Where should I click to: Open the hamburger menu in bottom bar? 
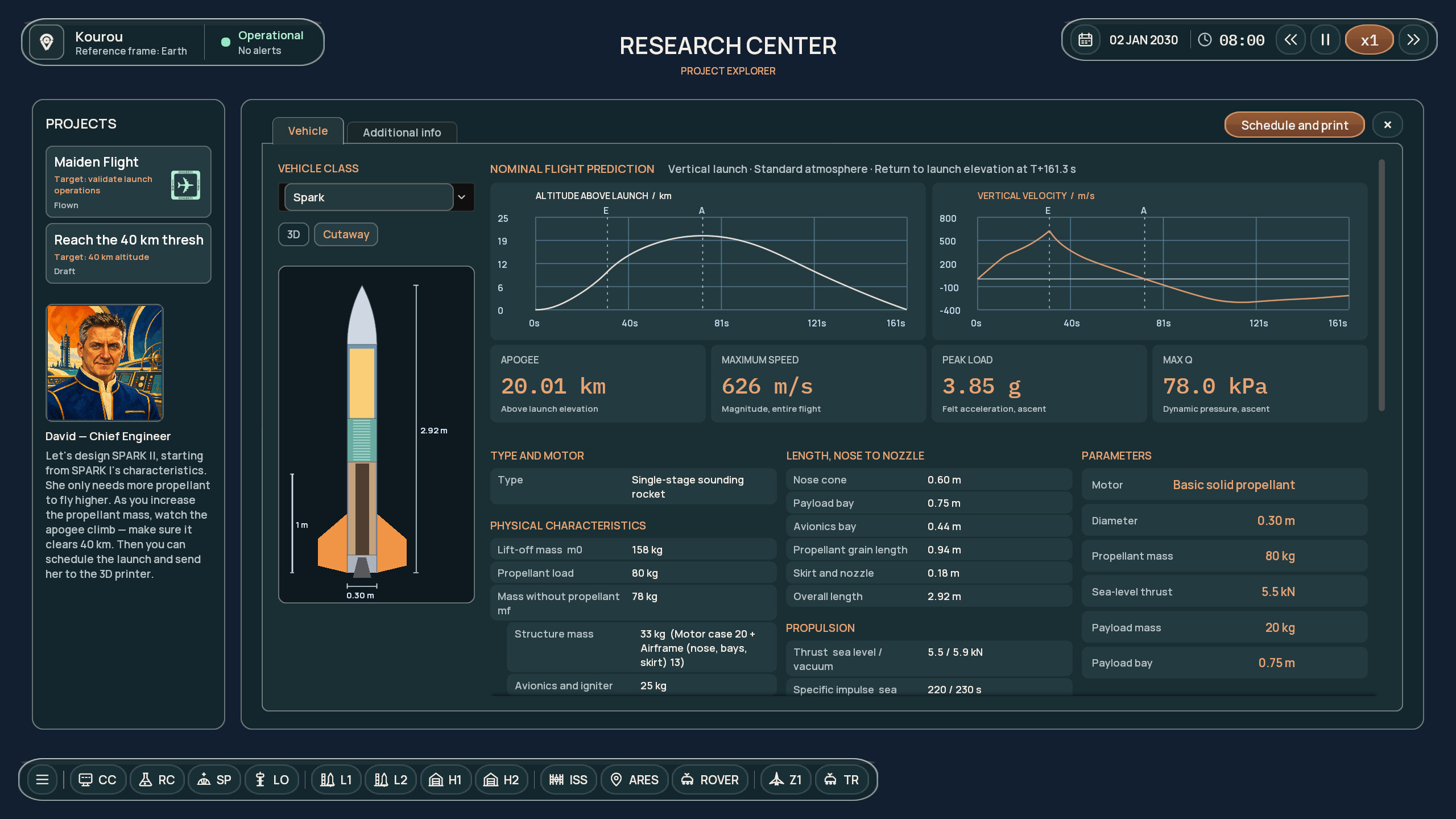(42, 779)
